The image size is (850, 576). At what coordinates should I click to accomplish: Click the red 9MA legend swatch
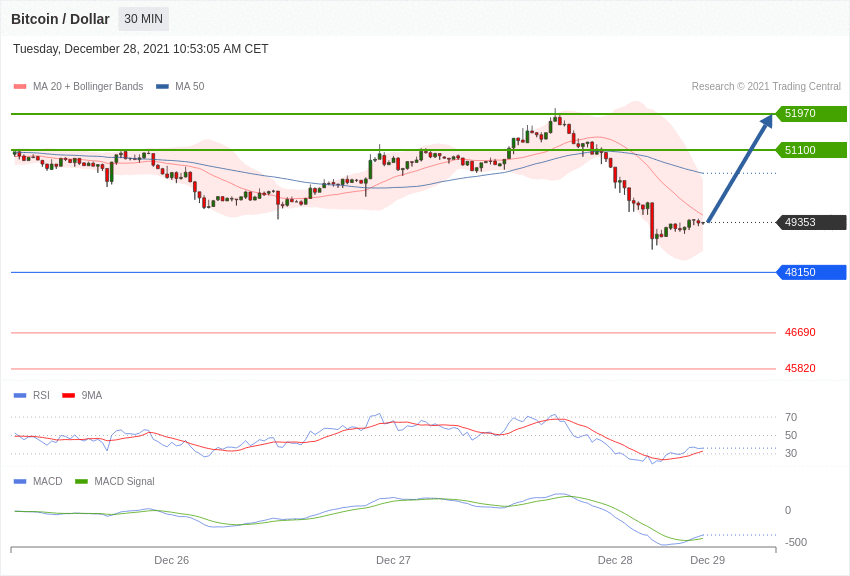click(x=69, y=396)
